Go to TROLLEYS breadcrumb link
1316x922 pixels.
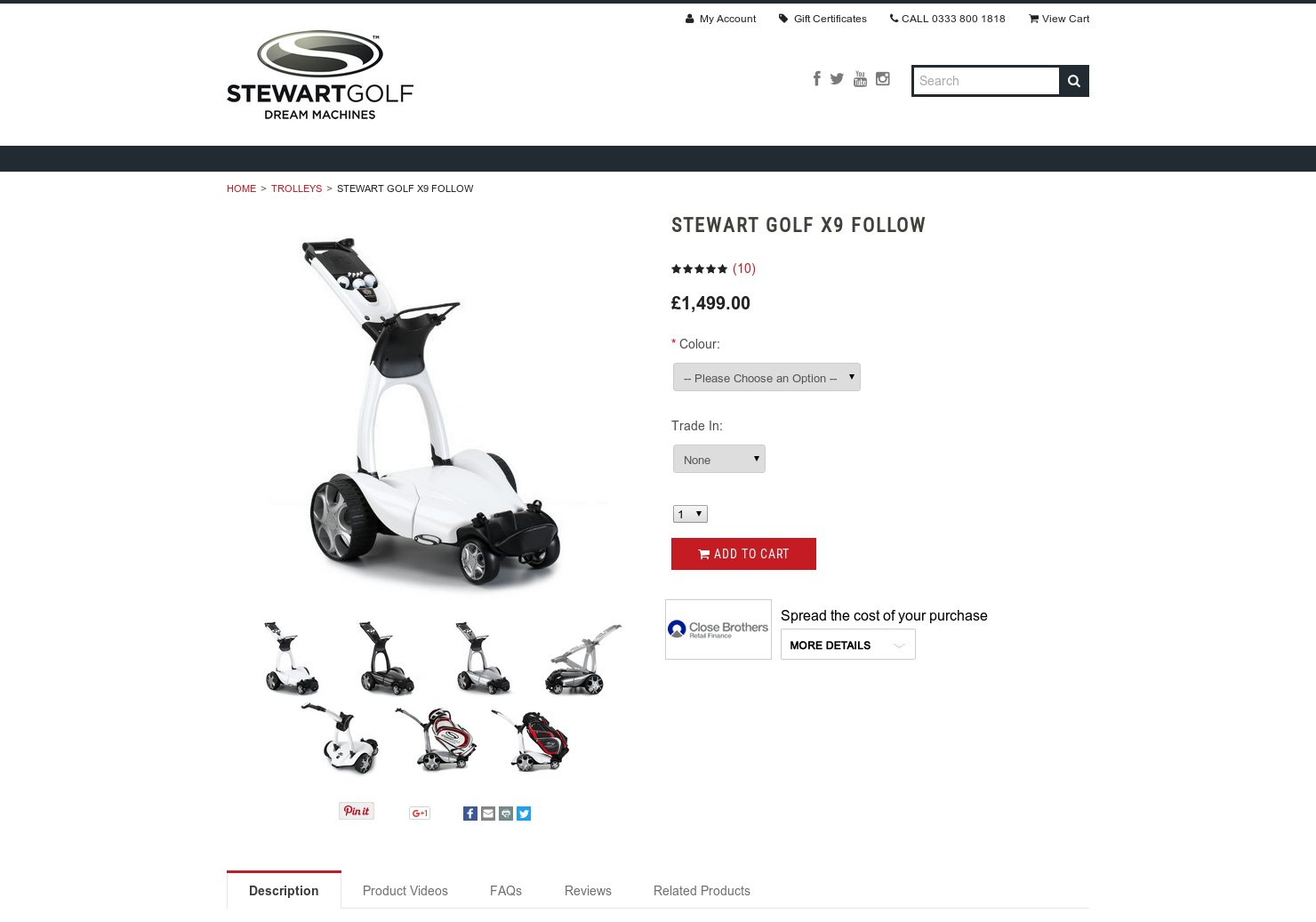click(296, 188)
